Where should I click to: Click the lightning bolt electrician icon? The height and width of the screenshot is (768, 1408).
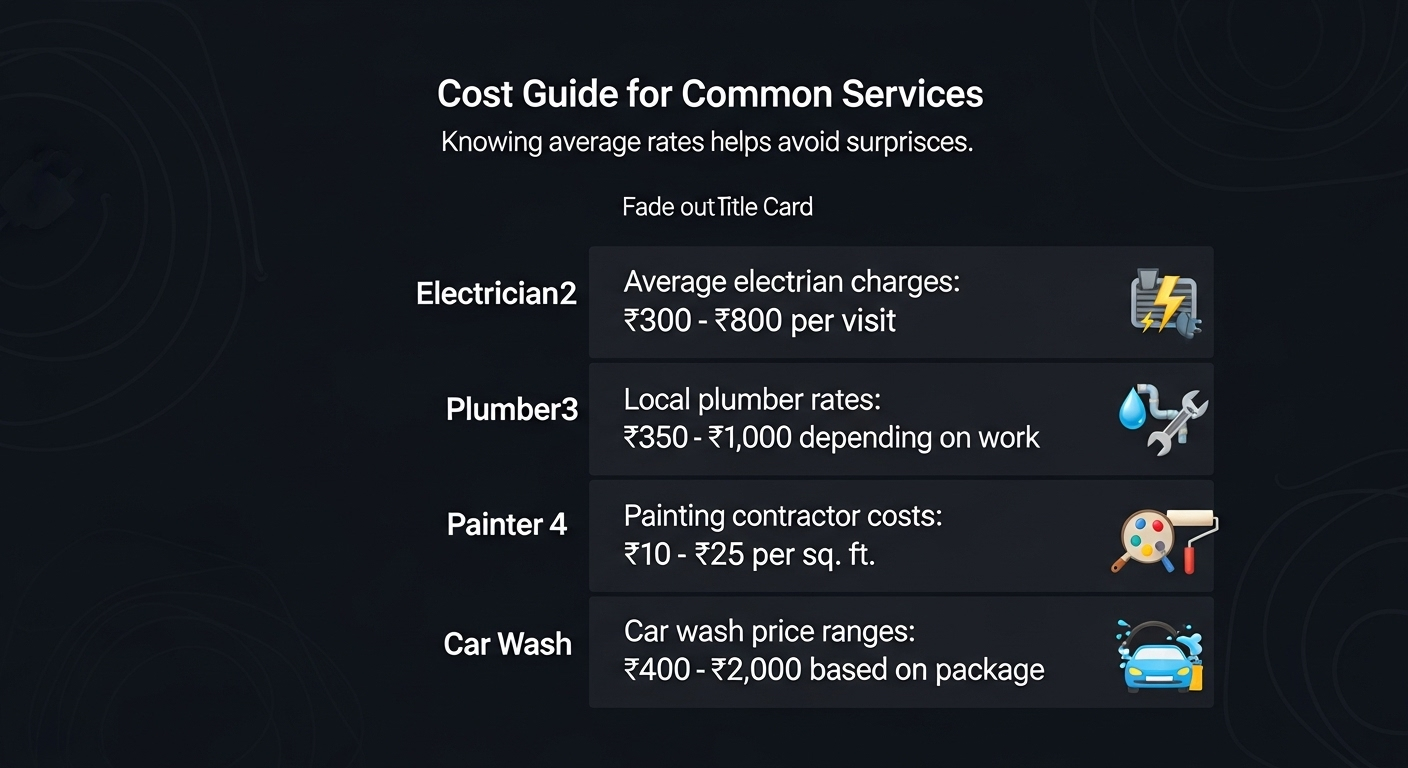pos(1165,303)
